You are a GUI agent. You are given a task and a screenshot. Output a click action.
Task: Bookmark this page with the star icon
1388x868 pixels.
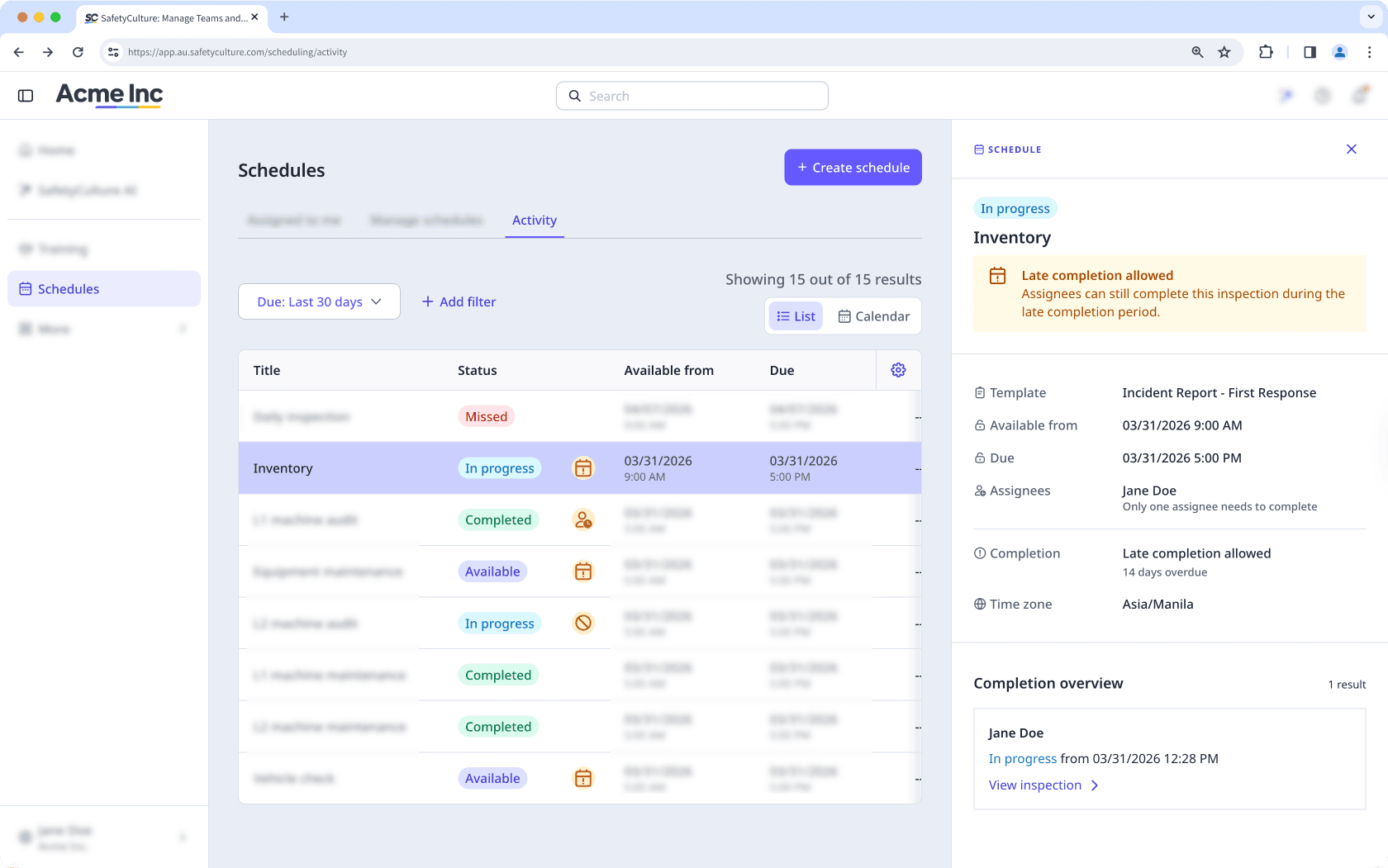(1224, 52)
